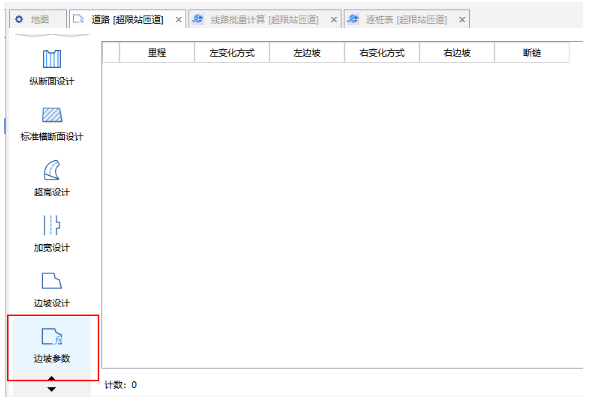Click the gear icon on 地图 tab
This screenshot has height=400, width=589.
point(19,19)
